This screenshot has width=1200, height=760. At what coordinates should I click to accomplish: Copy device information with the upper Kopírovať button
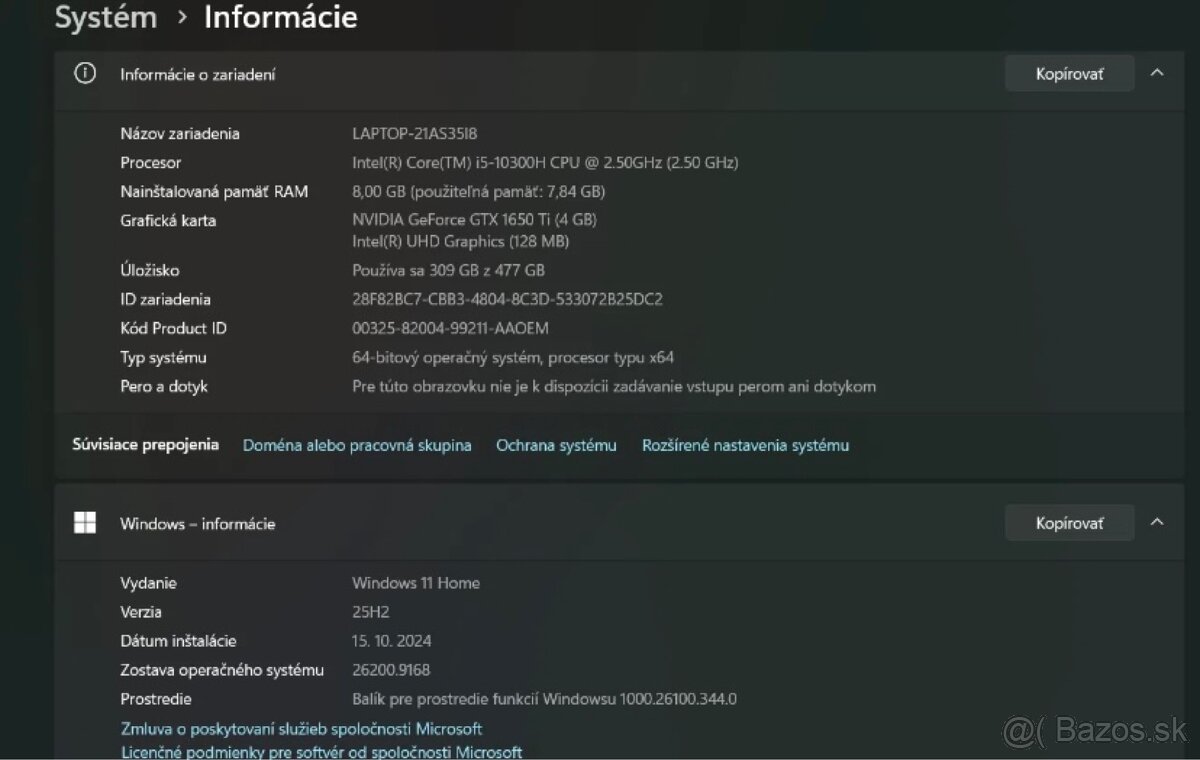(1069, 74)
